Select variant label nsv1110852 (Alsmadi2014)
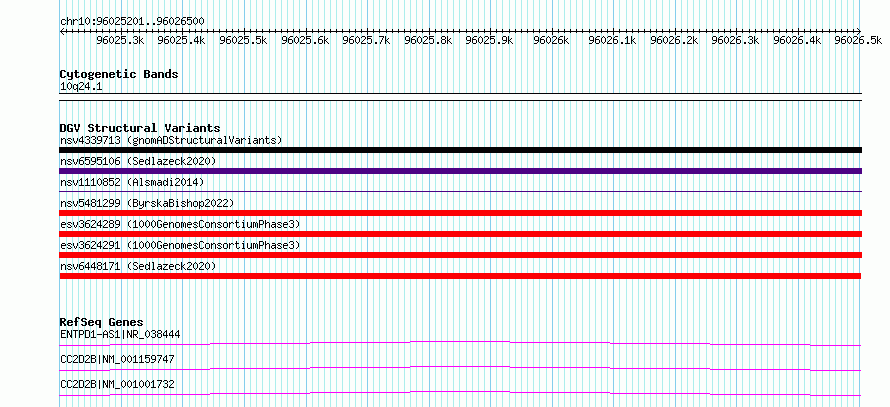Image resolution: width=890 pixels, height=407 pixels. tap(132, 182)
